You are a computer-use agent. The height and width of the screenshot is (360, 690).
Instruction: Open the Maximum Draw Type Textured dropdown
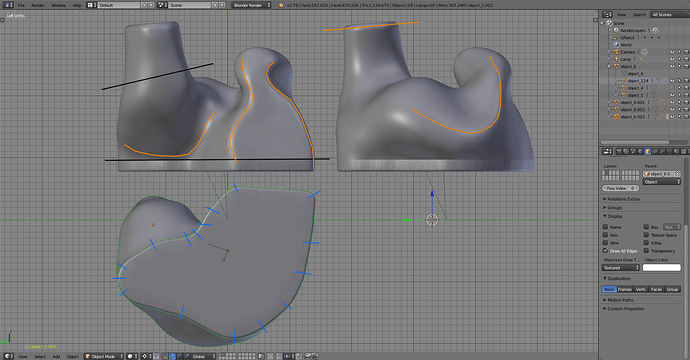click(x=620, y=268)
